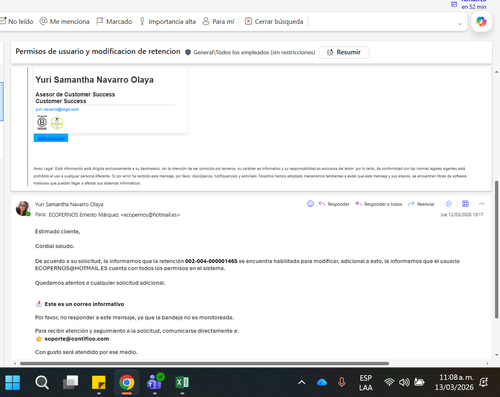This screenshot has width=500, height=397.
Task: Open the Copilot icon
Action: coord(481,22)
